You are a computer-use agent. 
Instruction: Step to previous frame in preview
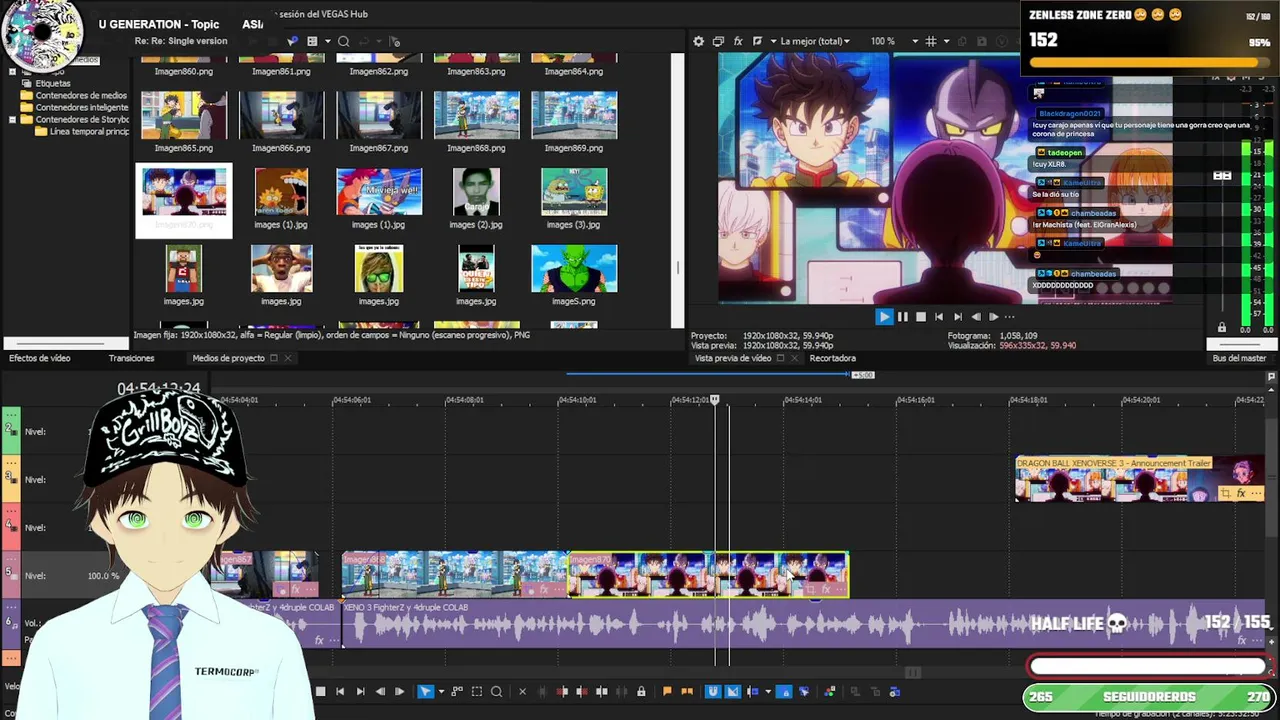(x=976, y=316)
